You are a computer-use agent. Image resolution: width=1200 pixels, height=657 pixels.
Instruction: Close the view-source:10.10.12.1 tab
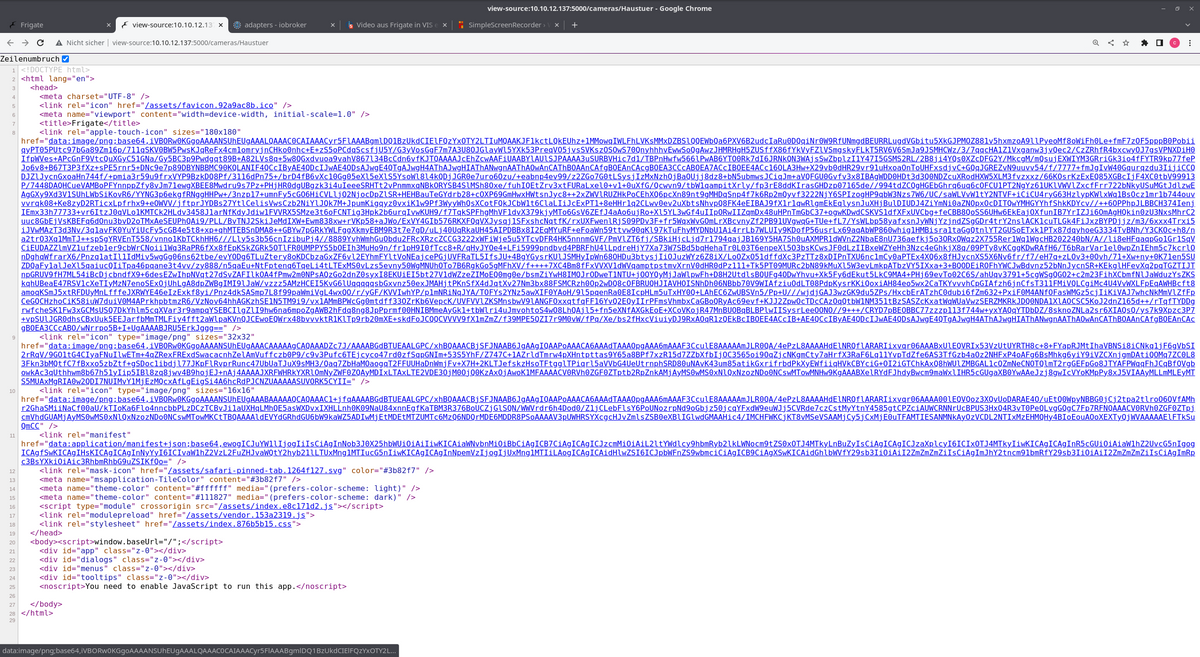[x=219, y=25]
